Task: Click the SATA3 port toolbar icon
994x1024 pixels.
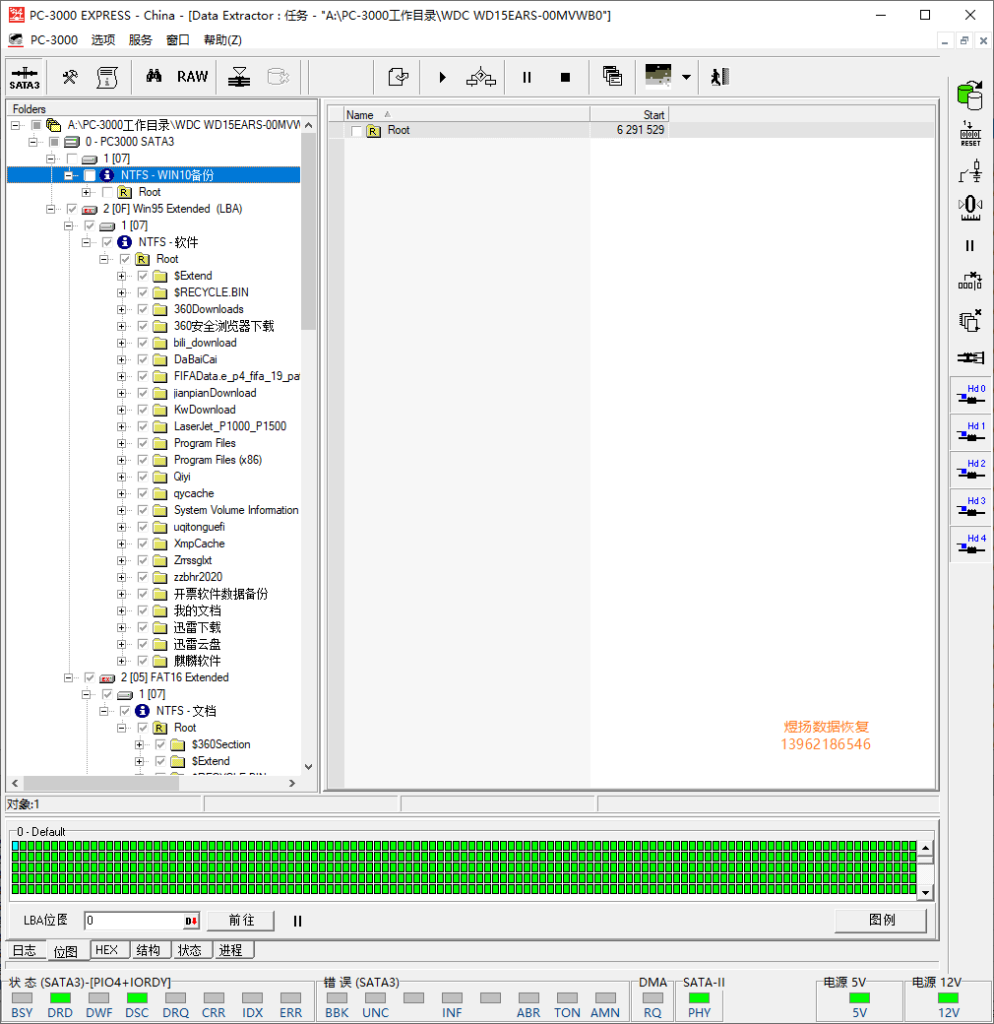Action: tap(25, 77)
